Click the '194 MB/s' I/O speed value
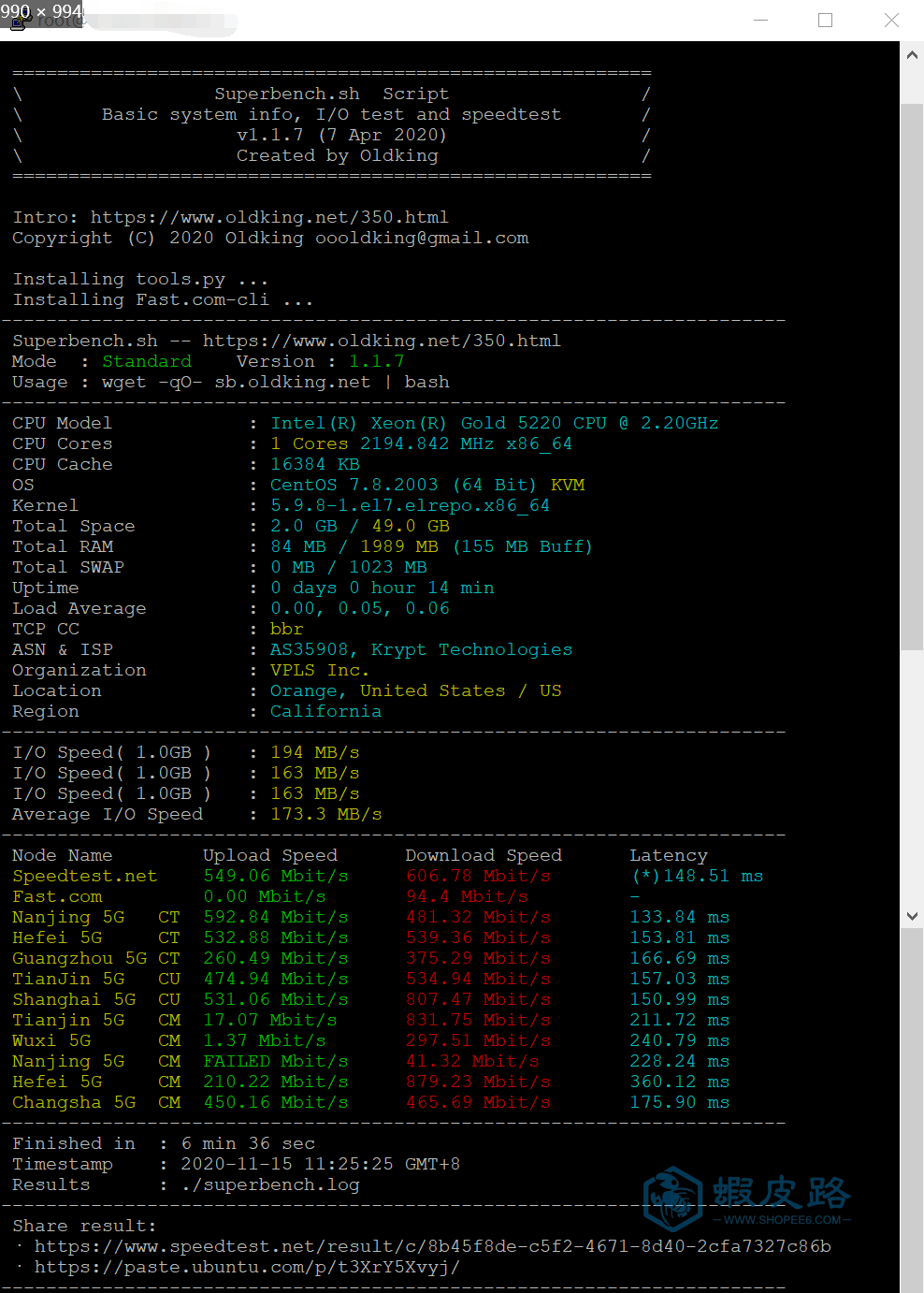924x1293 pixels. [x=314, y=752]
